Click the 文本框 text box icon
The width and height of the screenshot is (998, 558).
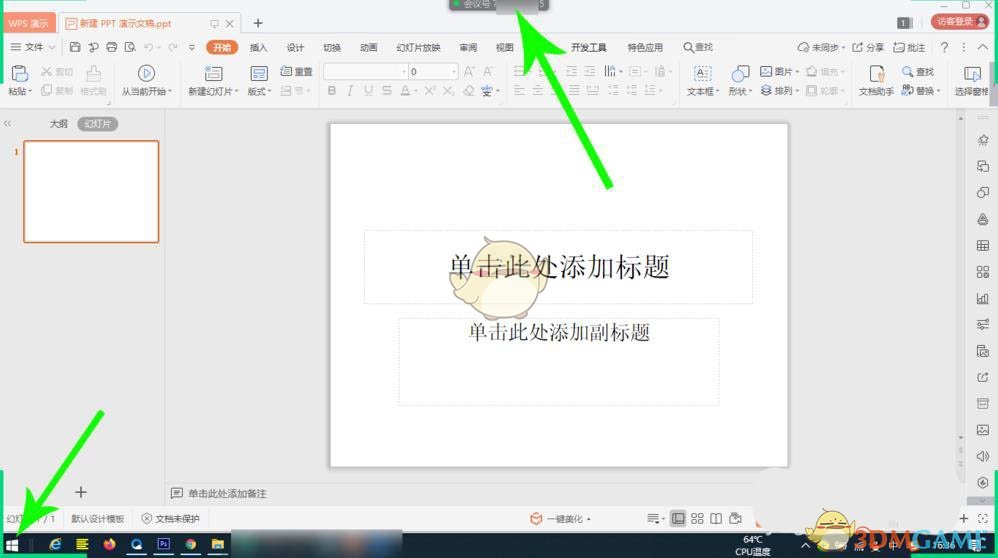click(x=703, y=73)
